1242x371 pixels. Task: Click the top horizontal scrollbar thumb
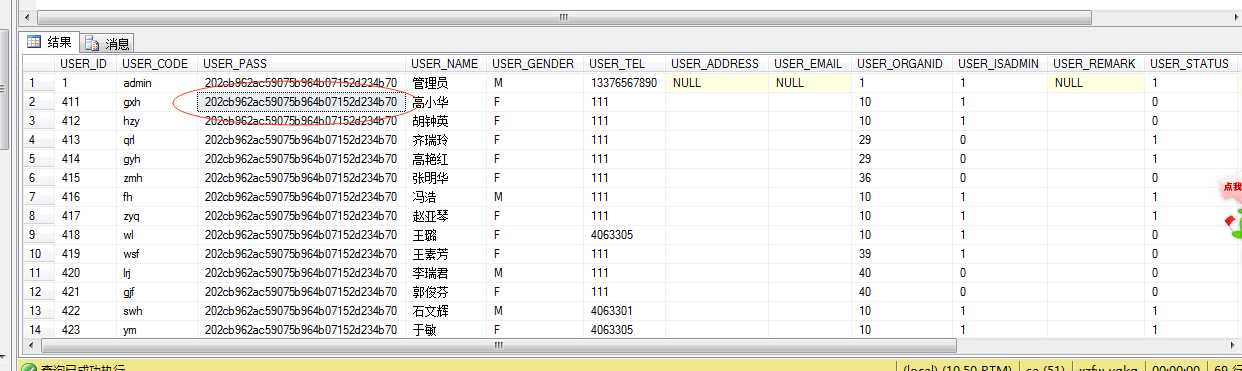pos(563,16)
